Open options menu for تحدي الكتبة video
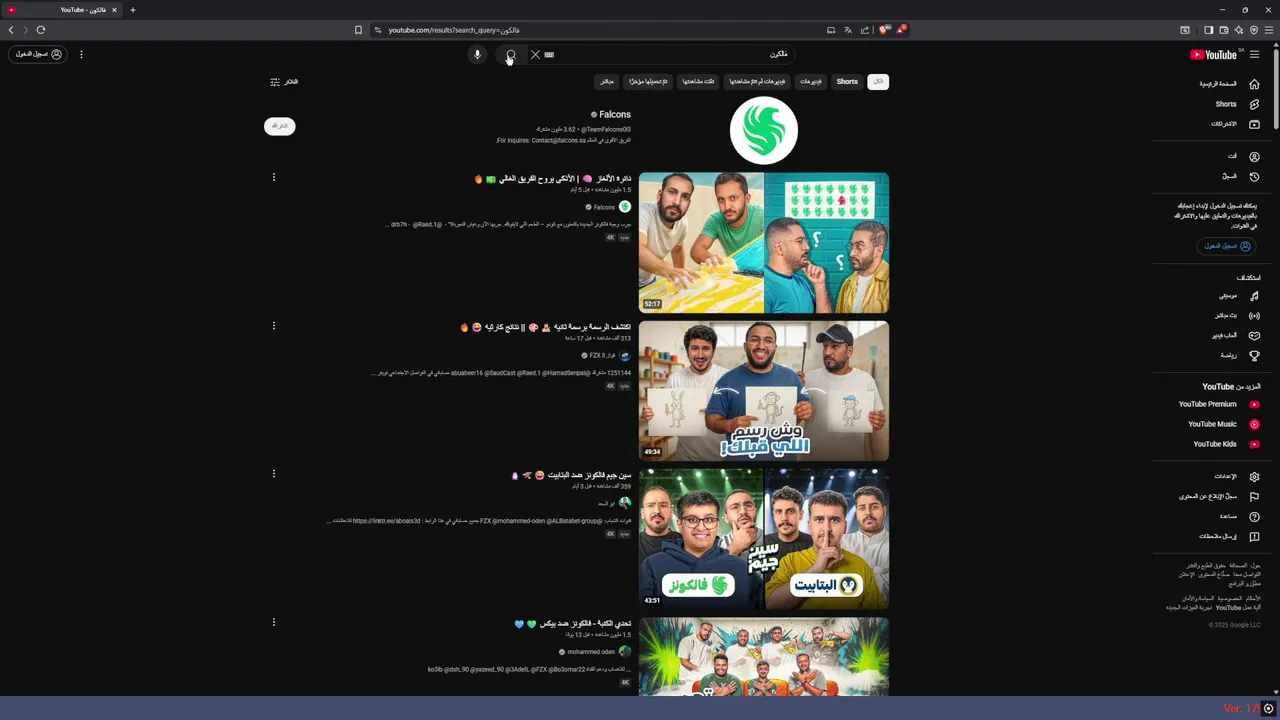Image resolution: width=1280 pixels, height=720 pixels. pyautogui.click(x=273, y=622)
